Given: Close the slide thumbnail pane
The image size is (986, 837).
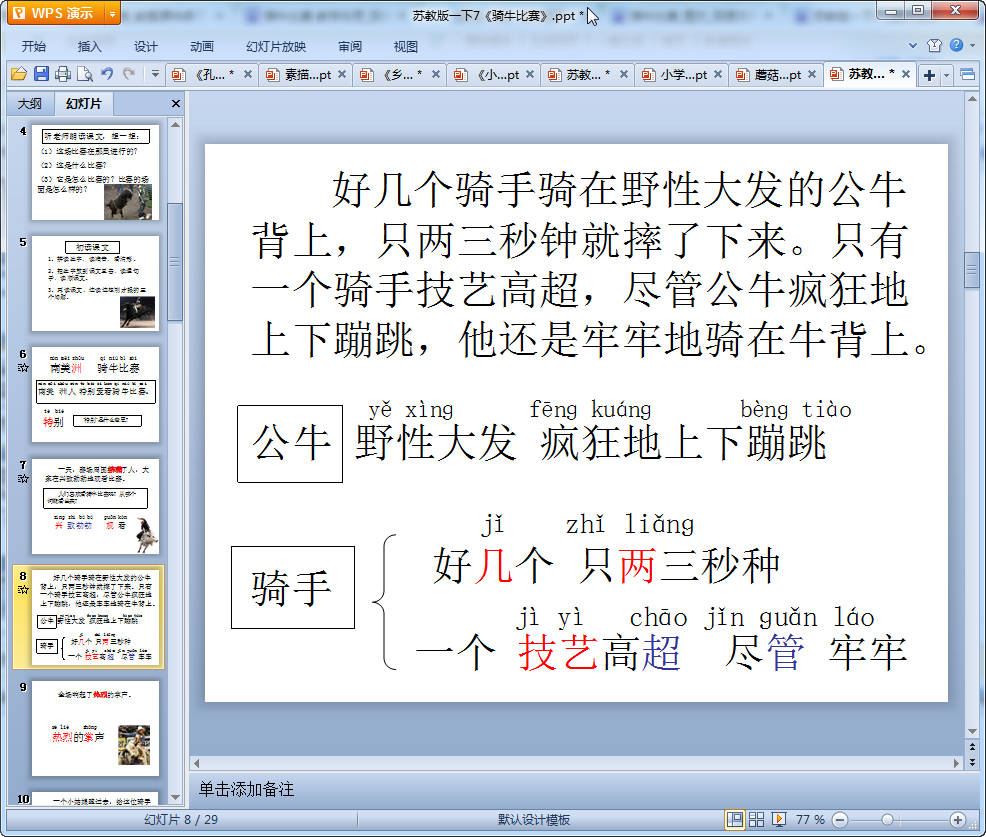Looking at the screenshot, I should (176, 104).
